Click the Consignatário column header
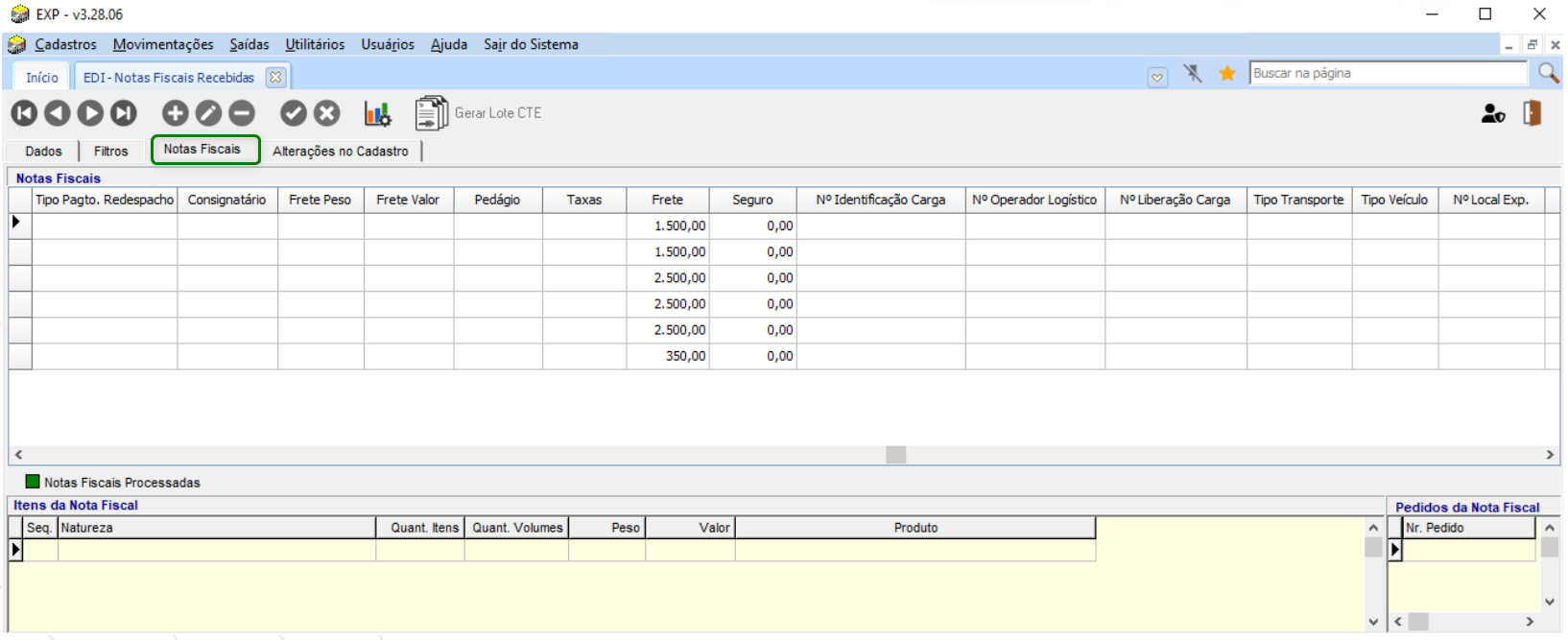 pos(227,200)
